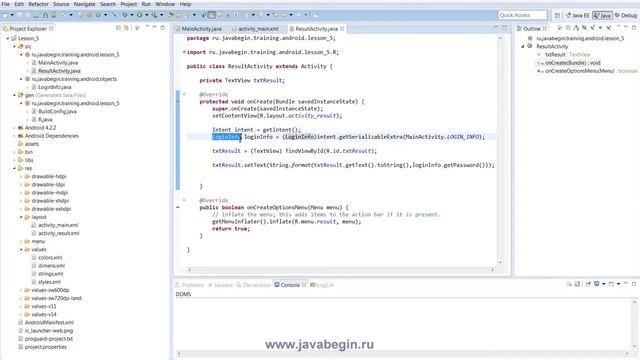The width and height of the screenshot is (640, 360).
Task: Select the Java perspective button
Action: coord(602,16)
